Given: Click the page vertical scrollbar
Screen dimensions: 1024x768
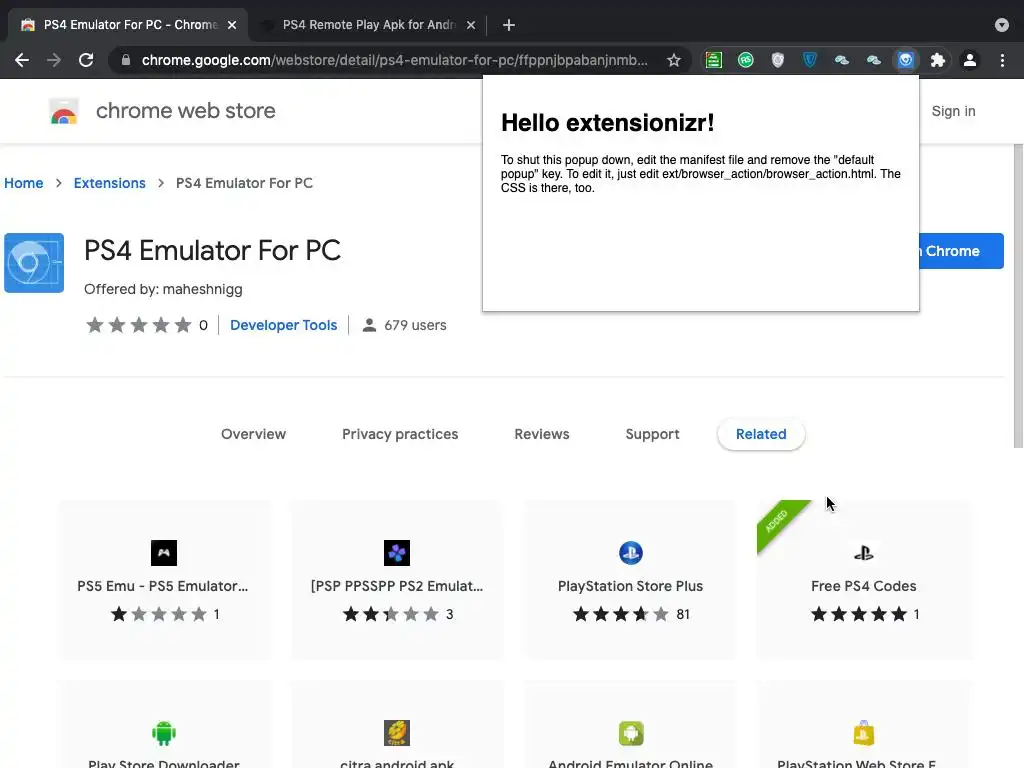Looking at the screenshot, I should [x=1018, y=295].
